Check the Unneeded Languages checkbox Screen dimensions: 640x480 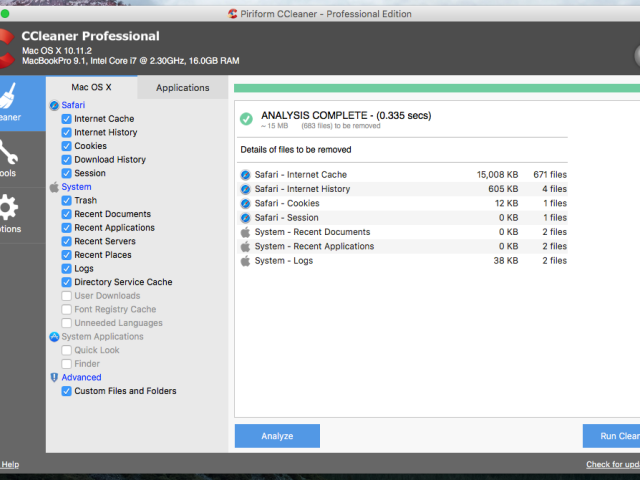(x=67, y=323)
